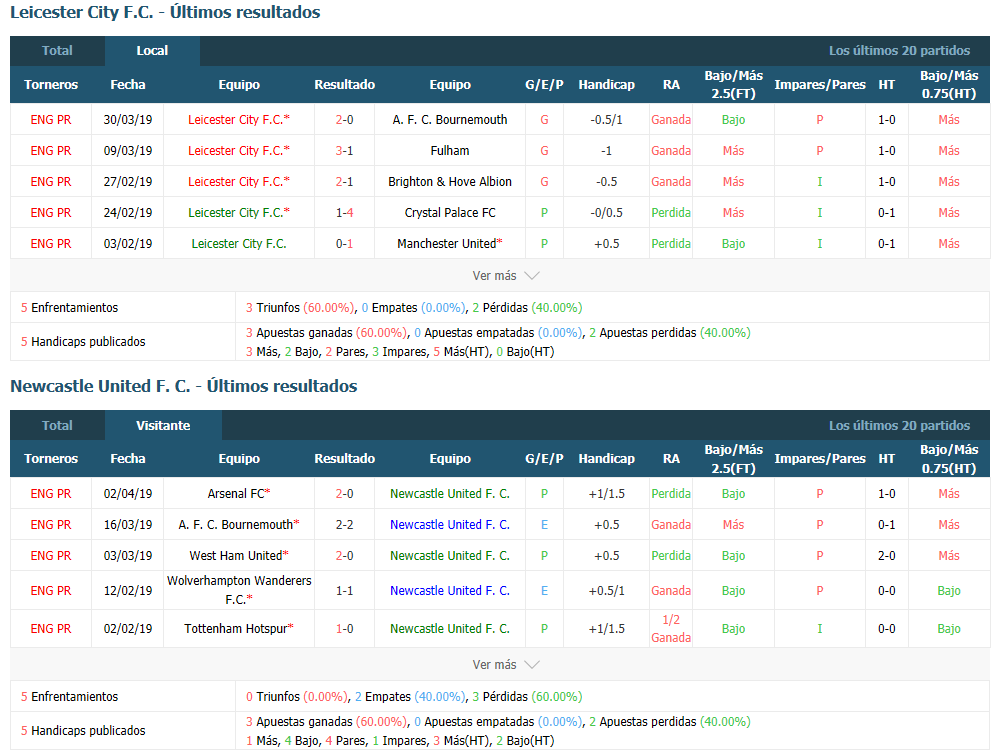Screen dimensions: 999x751
Task: Click the Handicap header in Leicester table
Action: pos(607,85)
